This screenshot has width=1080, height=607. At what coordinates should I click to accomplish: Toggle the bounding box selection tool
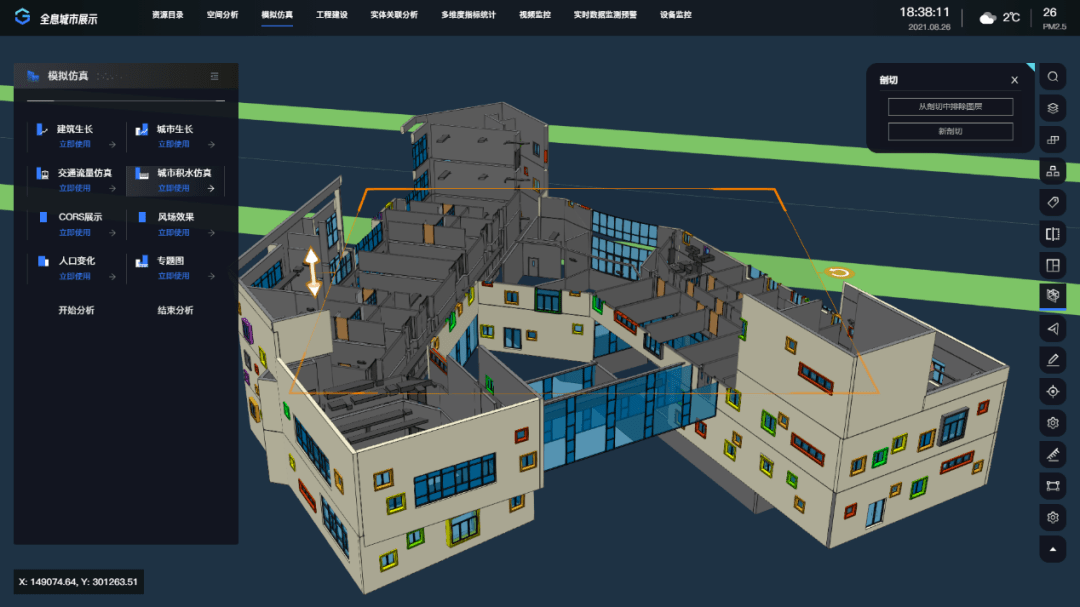(x=1052, y=486)
